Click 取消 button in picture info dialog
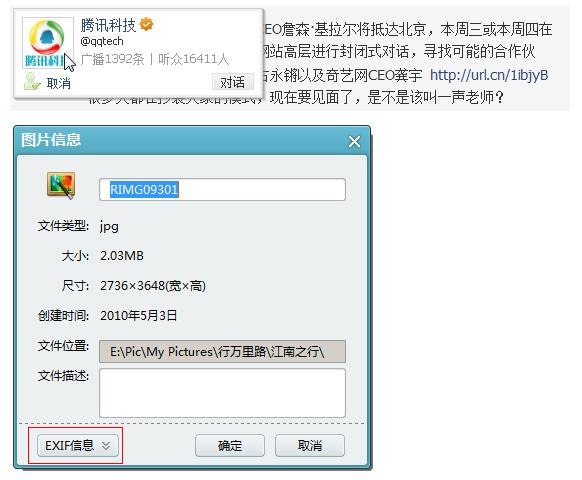The height and width of the screenshot is (480, 582). [310, 445]
